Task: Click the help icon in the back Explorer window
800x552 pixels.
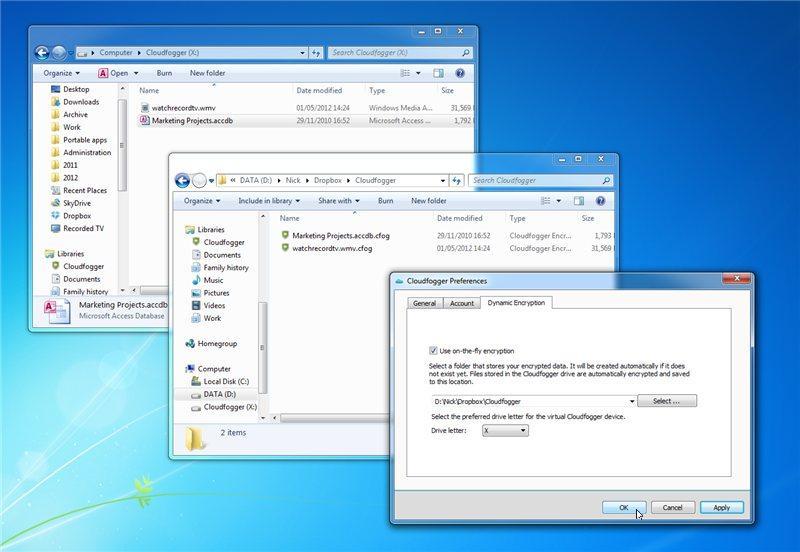Action: [x=460, y=73]
